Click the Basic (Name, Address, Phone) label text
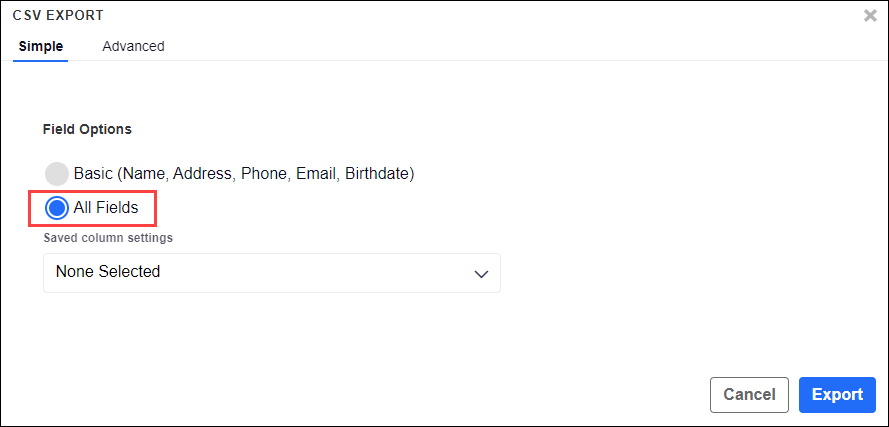 coord(243,173)
